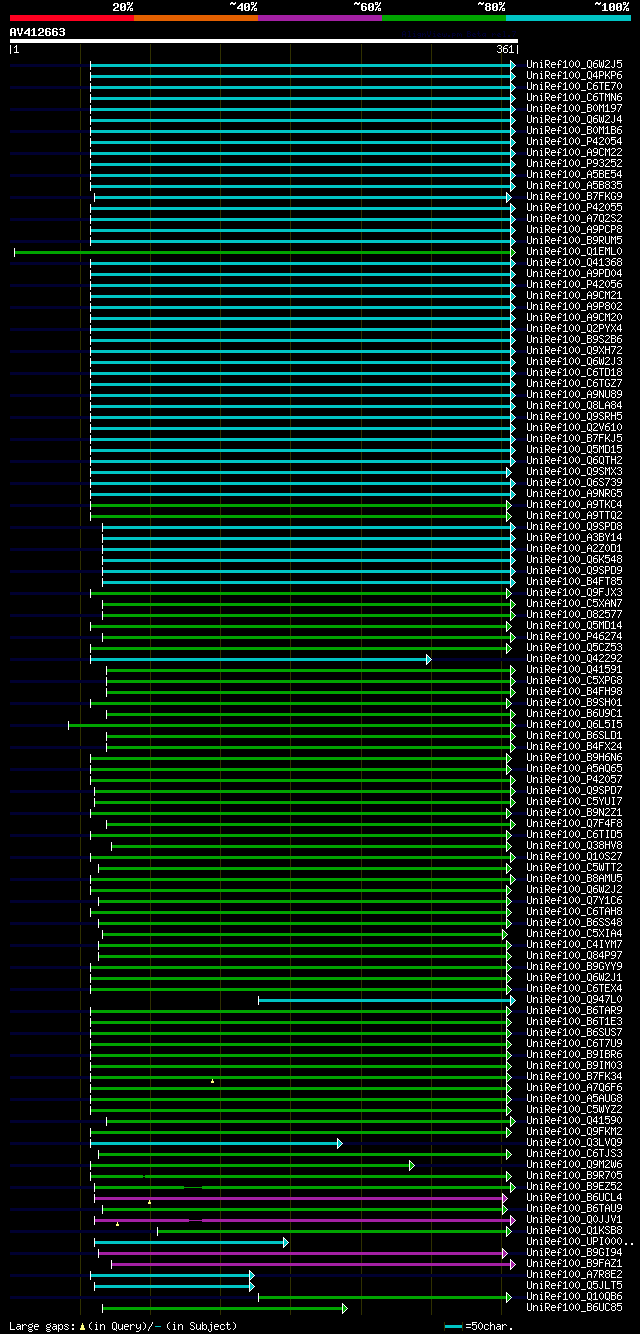Open hit UniRef100_A3BY14
The width and height of the screenshot is (640, 1334).
[575, 538]
